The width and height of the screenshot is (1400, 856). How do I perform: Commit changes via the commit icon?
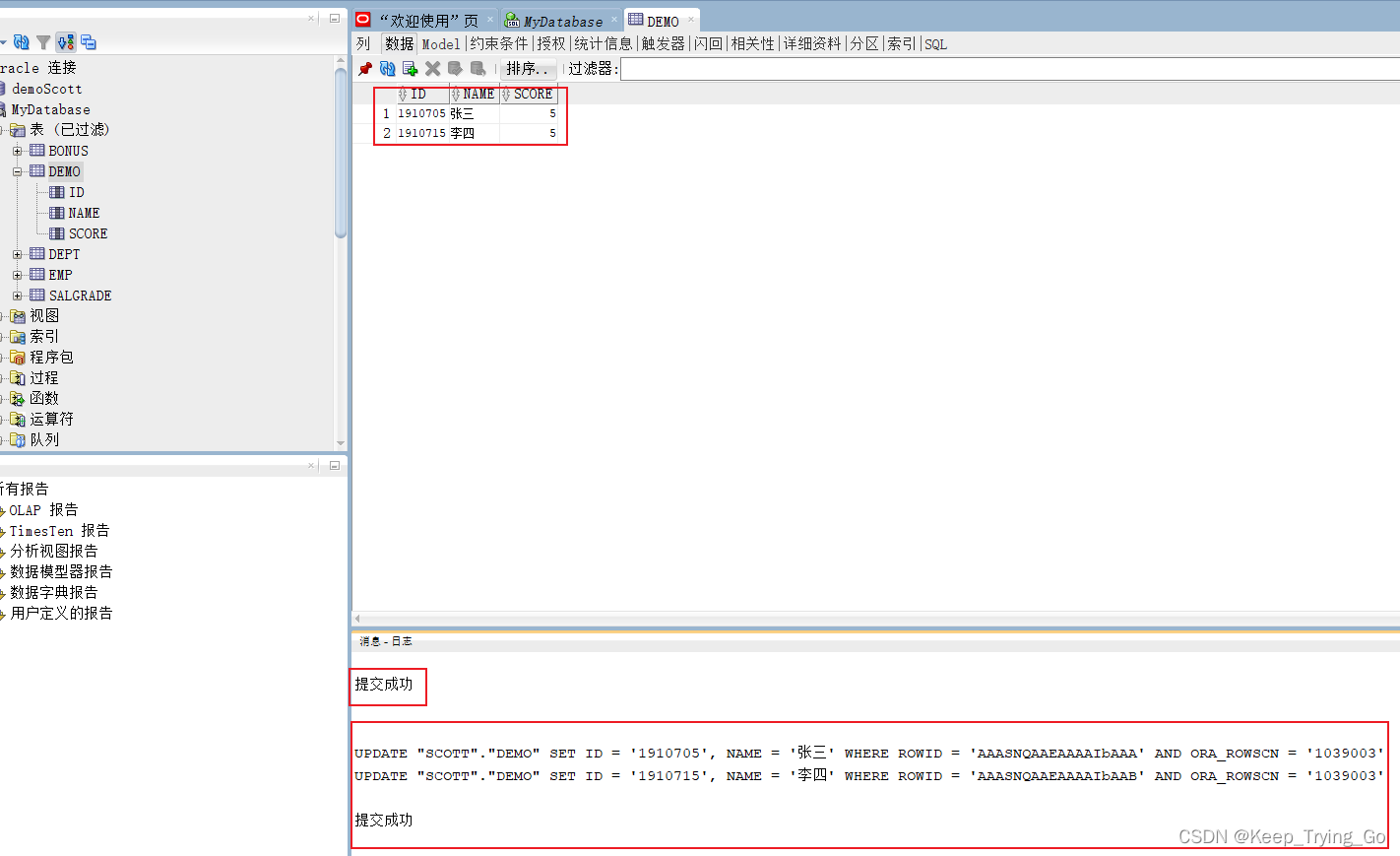(x=455, y=68)
